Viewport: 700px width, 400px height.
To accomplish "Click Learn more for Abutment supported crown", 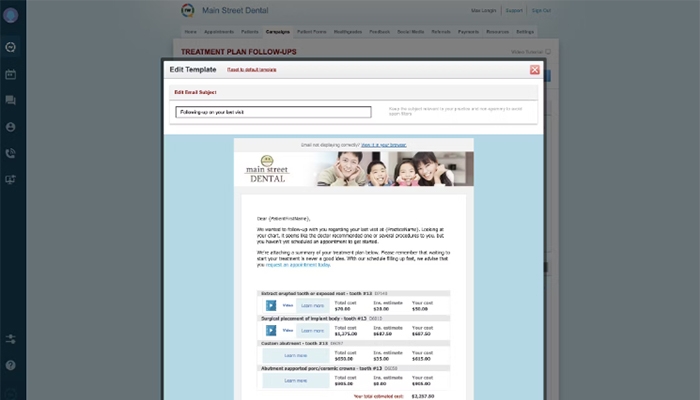I will (296, 381).
